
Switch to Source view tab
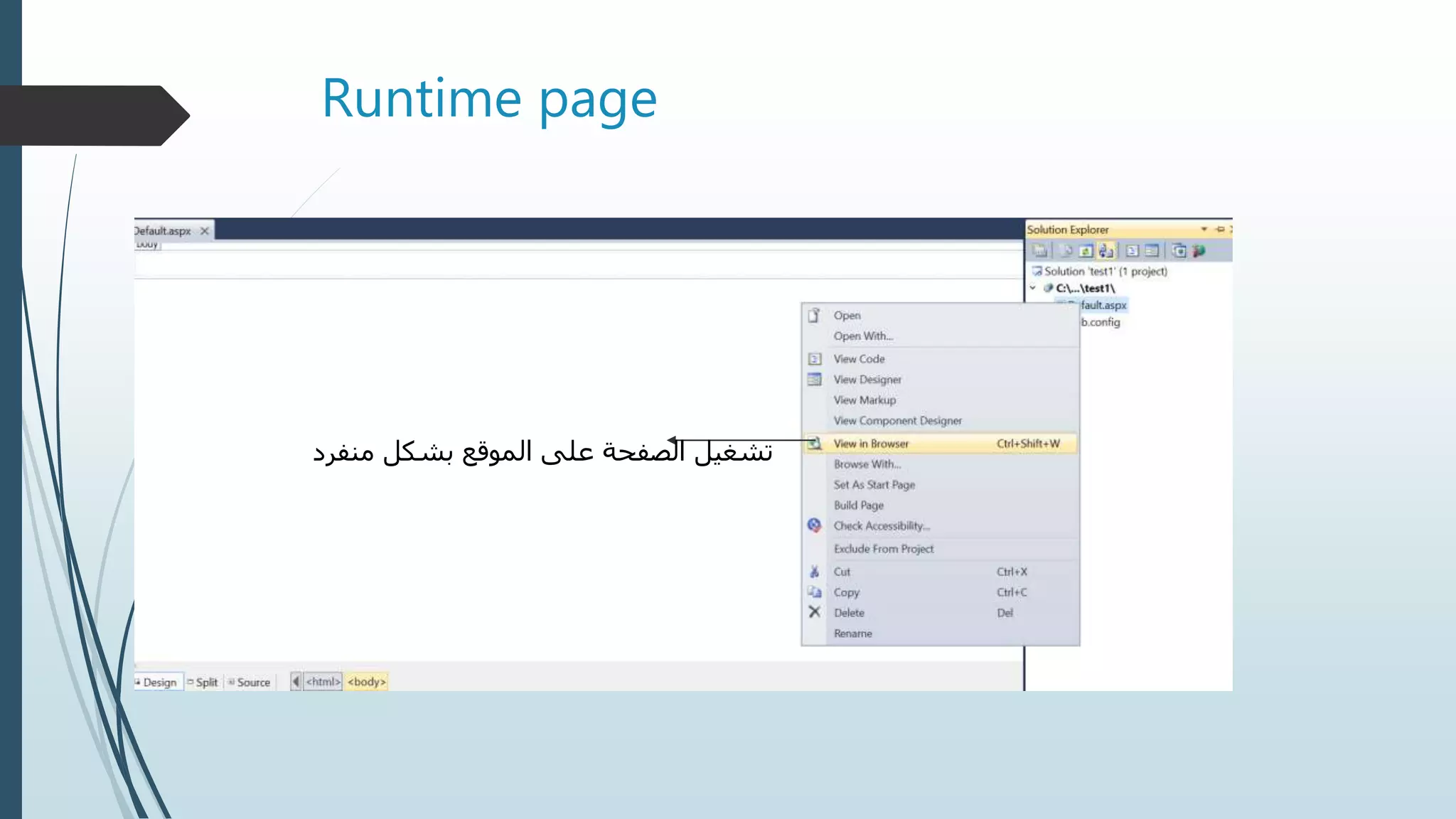click(249, 682)
